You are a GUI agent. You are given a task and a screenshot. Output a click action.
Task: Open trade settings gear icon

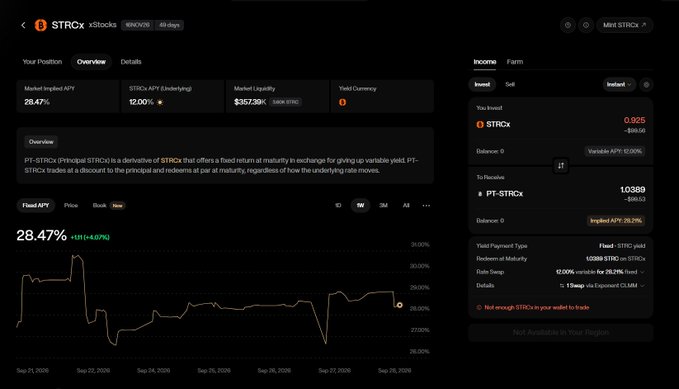(x=647, y=84)
